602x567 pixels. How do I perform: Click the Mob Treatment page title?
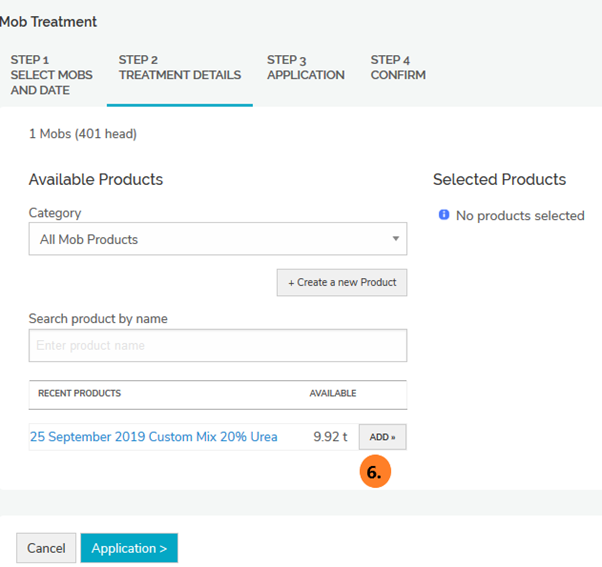(x=48, y=21)
